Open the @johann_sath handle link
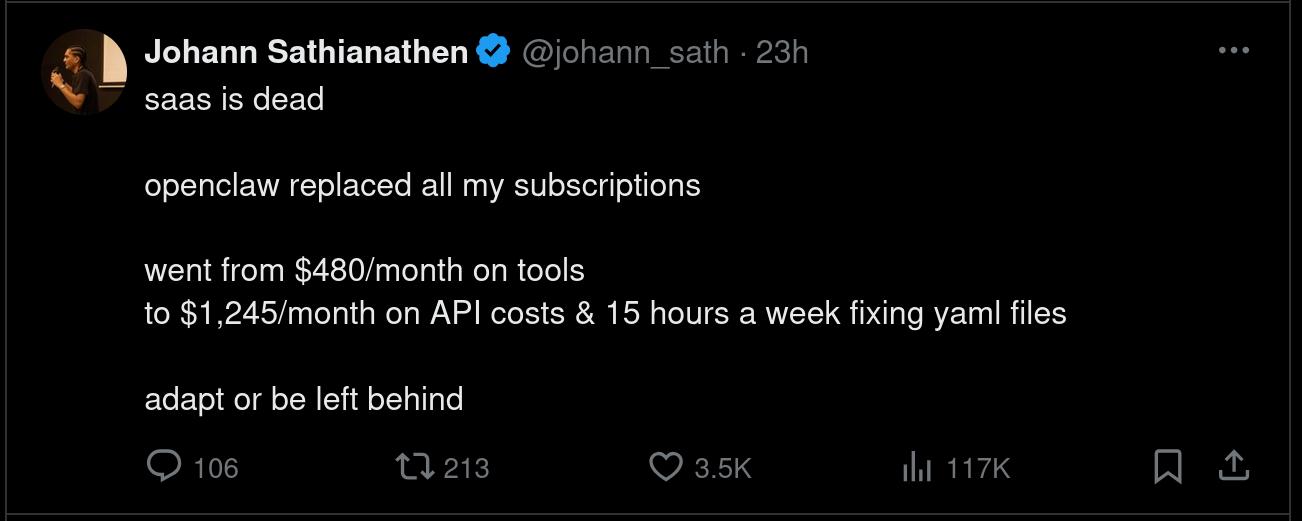The height and width of the screenshot is (521, 1302). 626,52
